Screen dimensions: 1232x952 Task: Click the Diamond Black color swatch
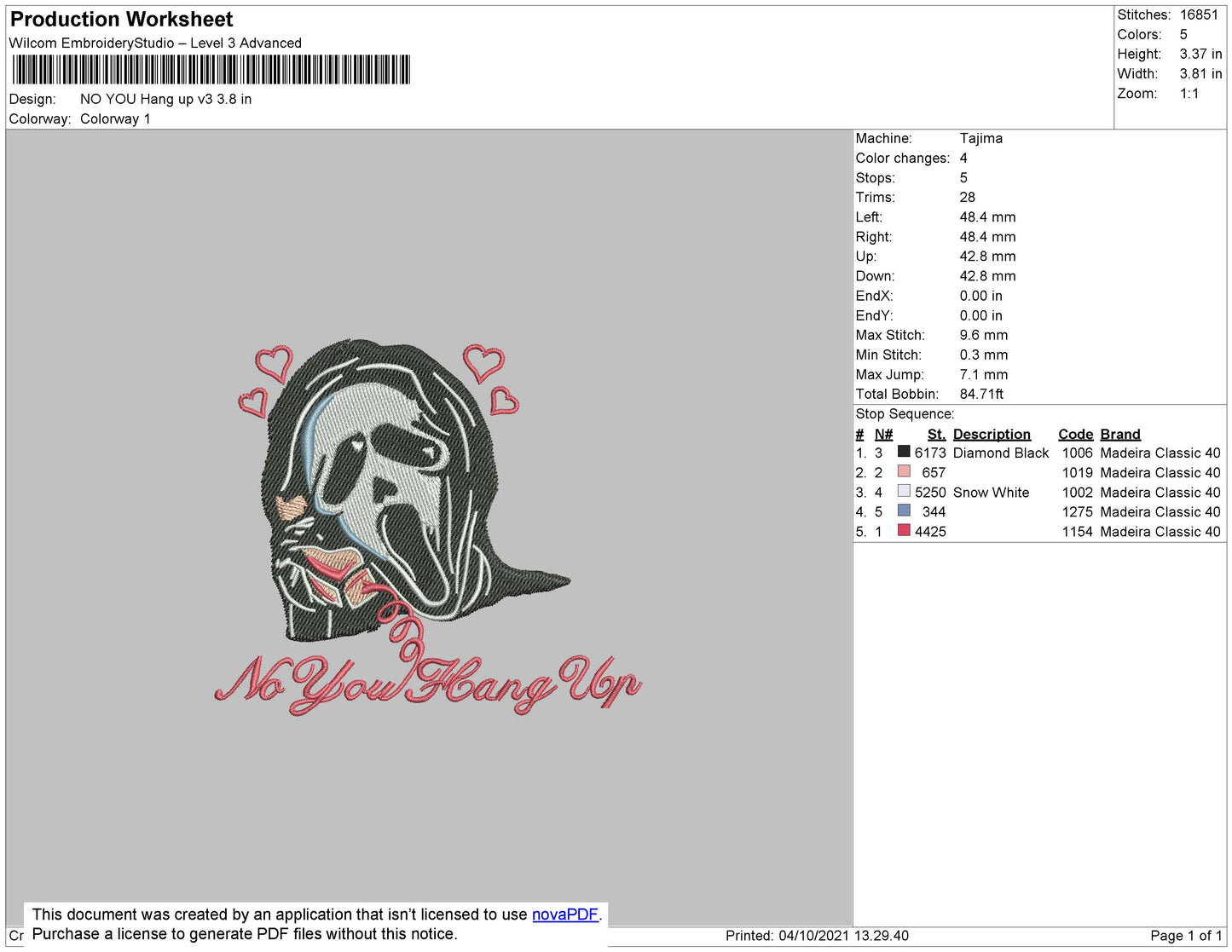(904, 452)
